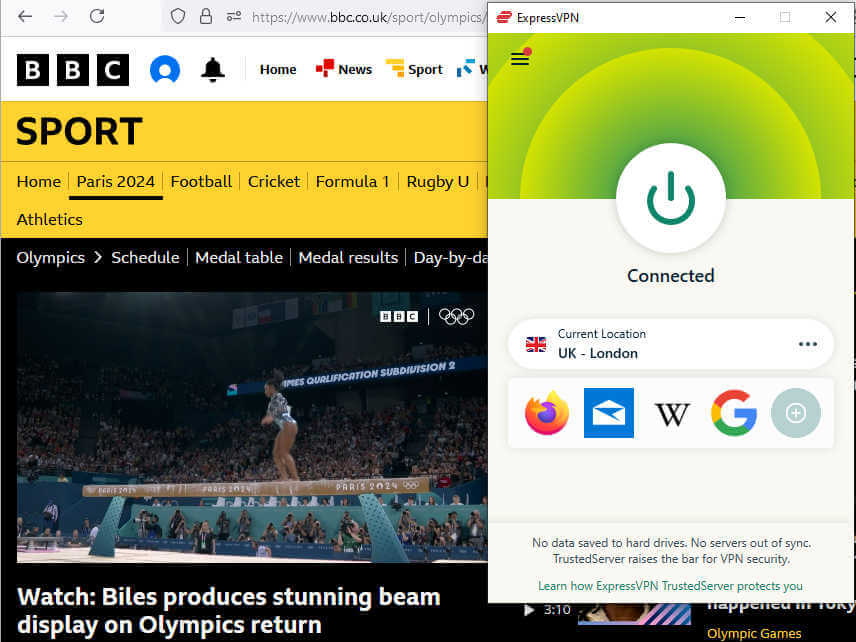Open BBC notifications bell

point(212,70)
